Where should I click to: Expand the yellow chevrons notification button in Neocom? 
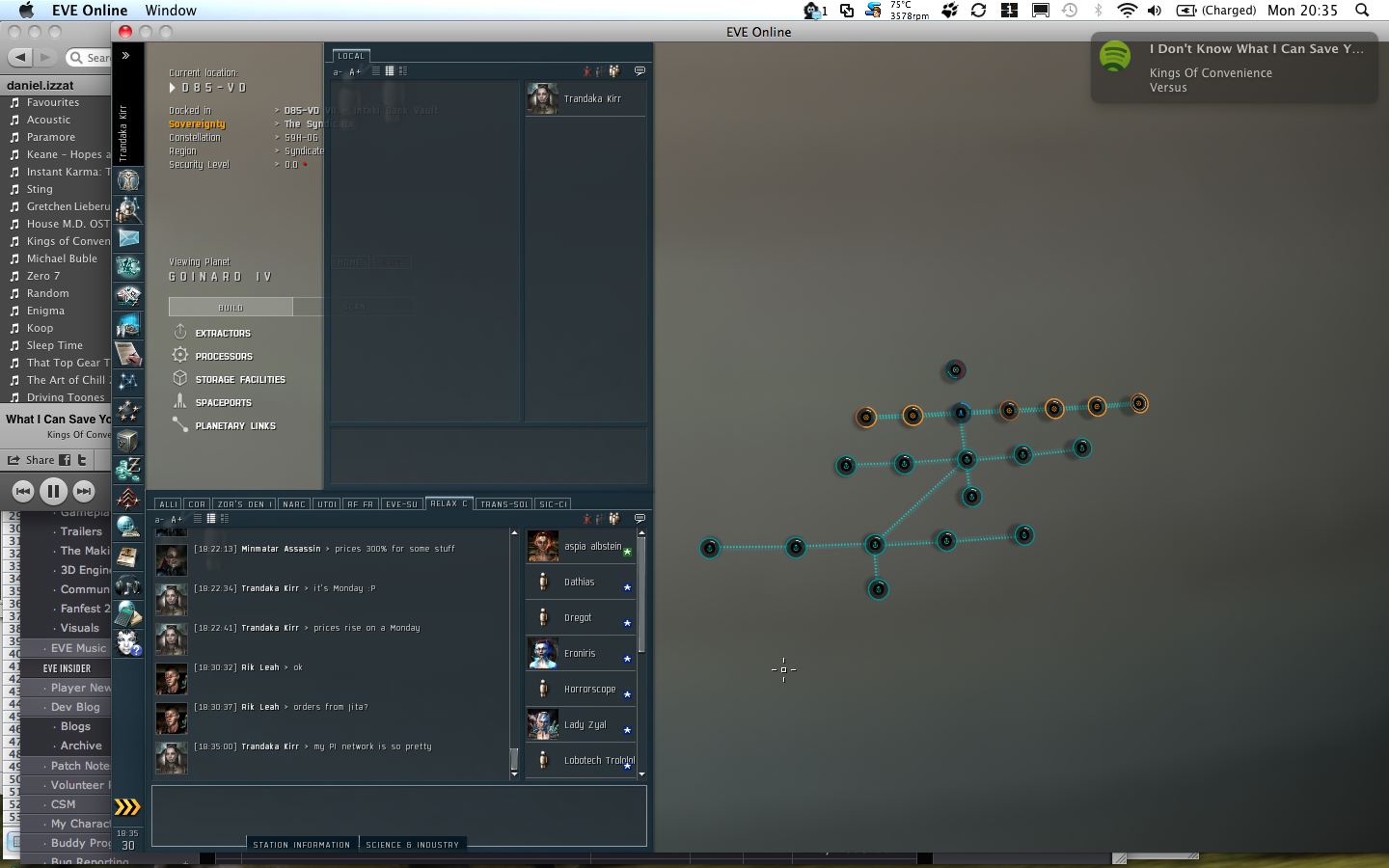[127, 807]
